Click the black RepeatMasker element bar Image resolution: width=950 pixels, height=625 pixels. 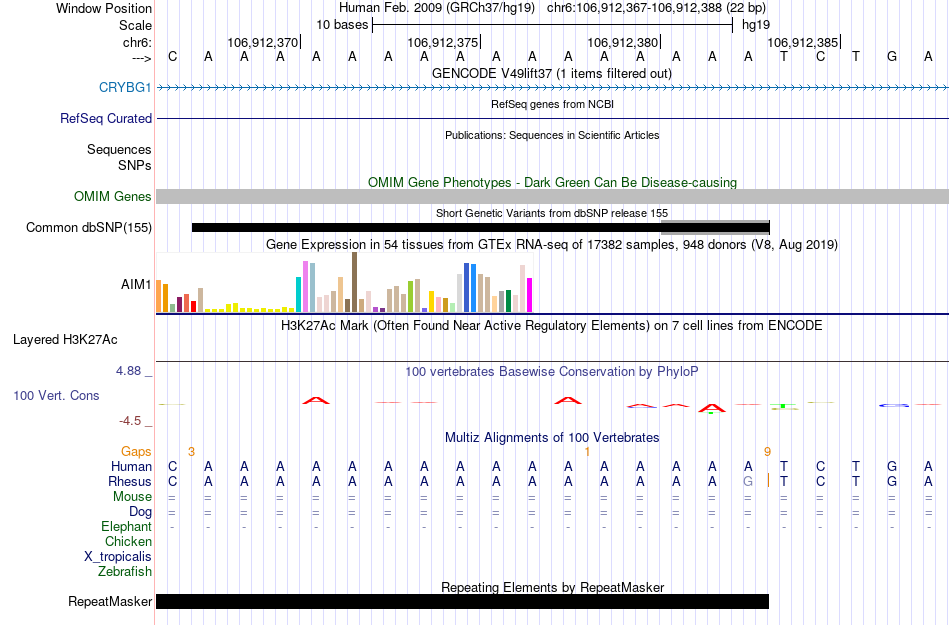coord(462,601)
